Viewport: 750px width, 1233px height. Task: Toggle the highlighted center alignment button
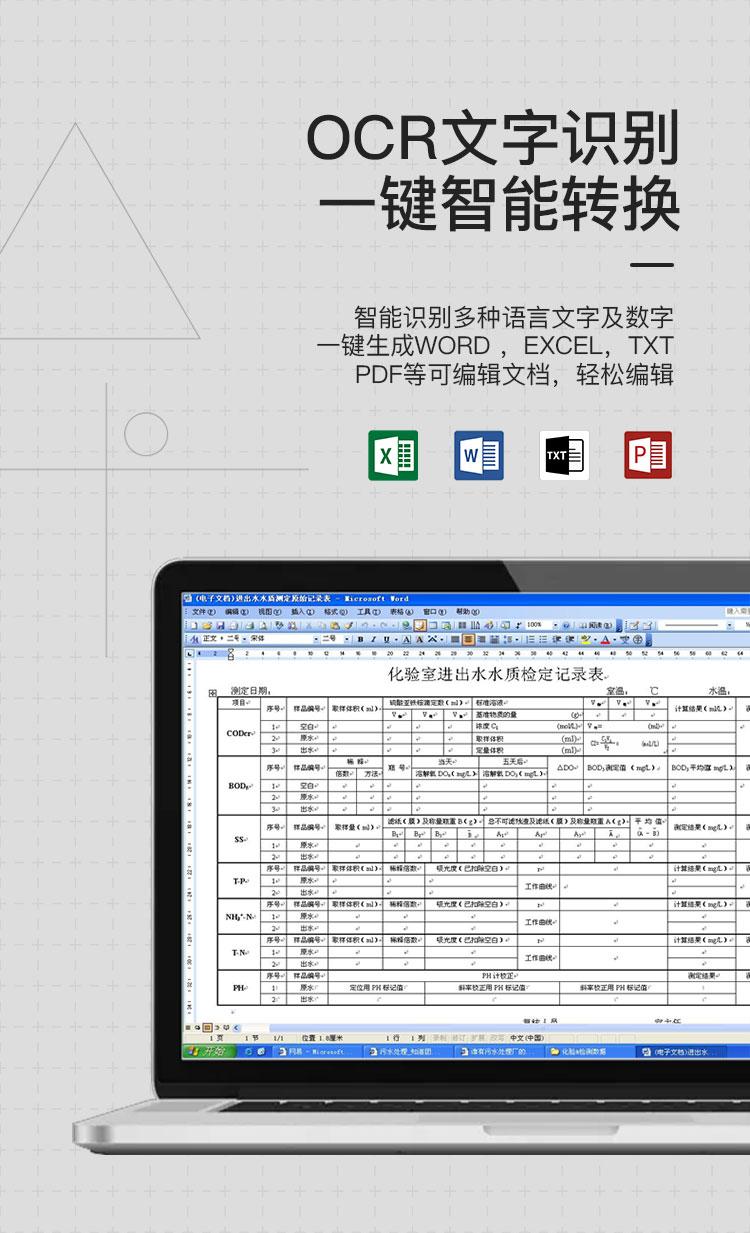click(x=468, y=639)
